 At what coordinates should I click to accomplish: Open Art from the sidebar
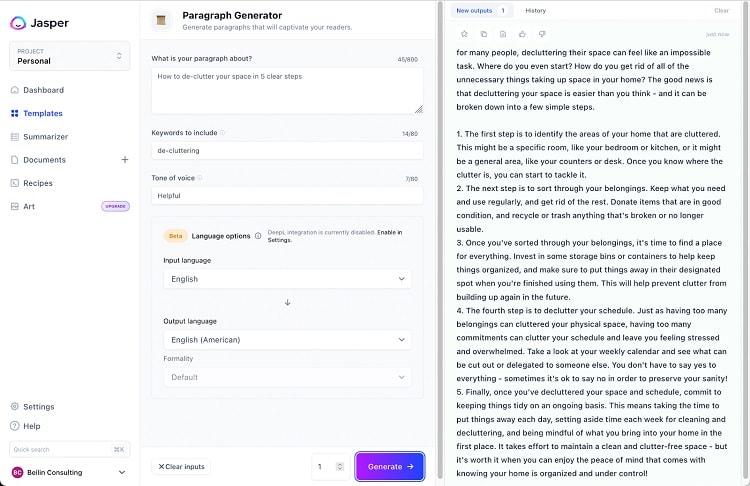[29, 207]
